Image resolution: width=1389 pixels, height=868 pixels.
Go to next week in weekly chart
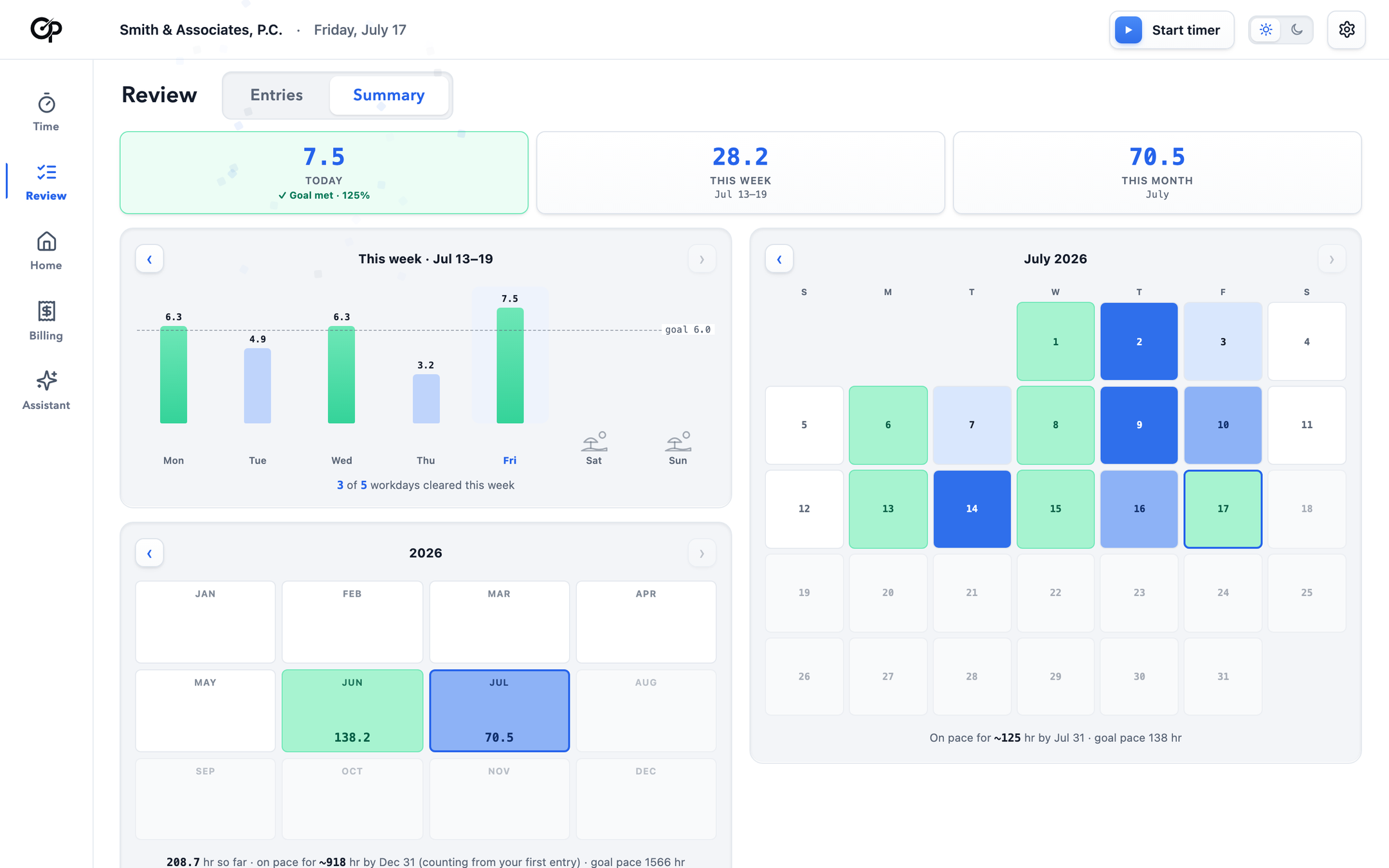[702, 259]
